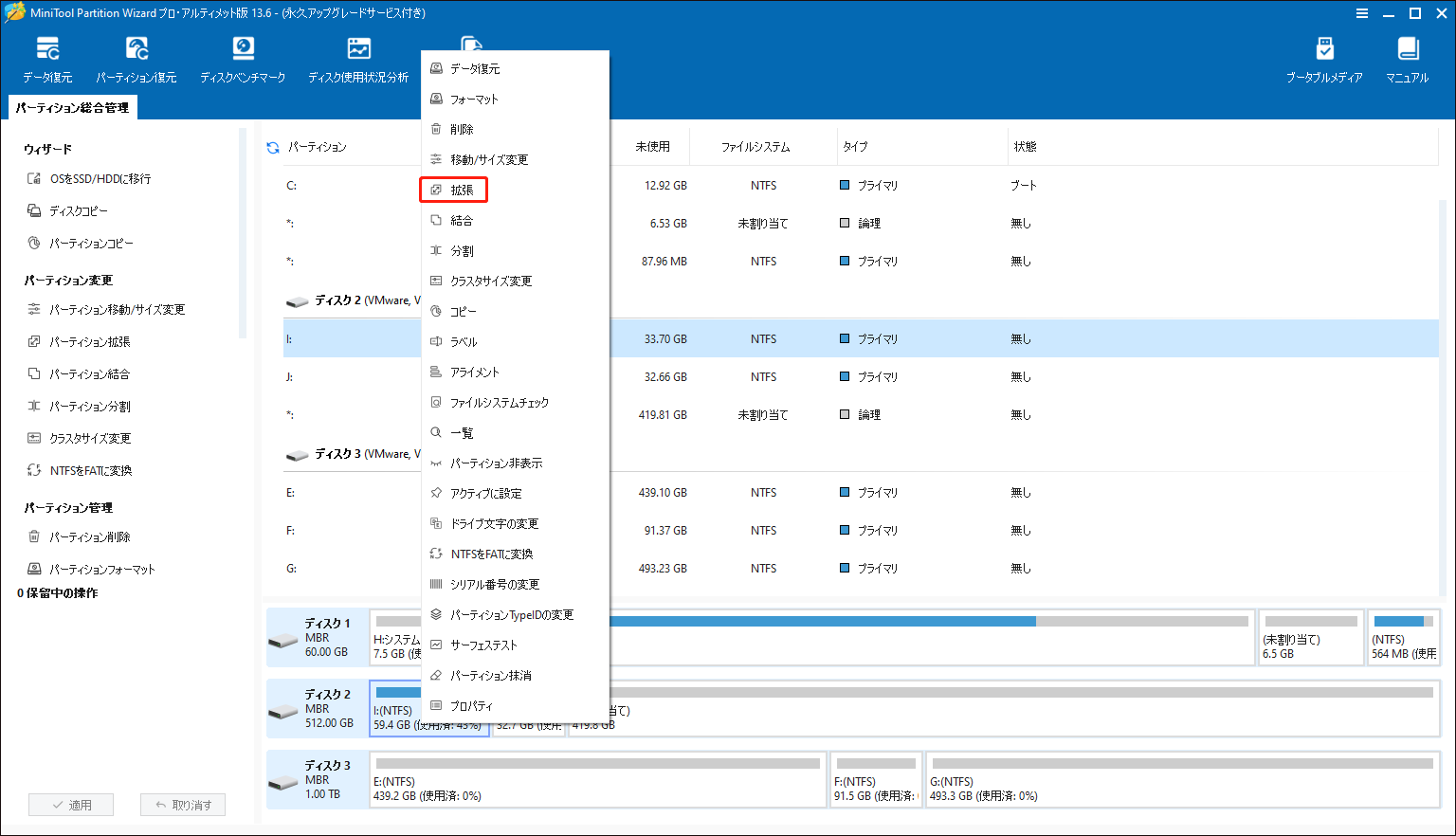Image resolution: width=1456 pixels, height=836 pixels.
Task: Run サーフェステスト from the context menu
Action: pos(515,645)
